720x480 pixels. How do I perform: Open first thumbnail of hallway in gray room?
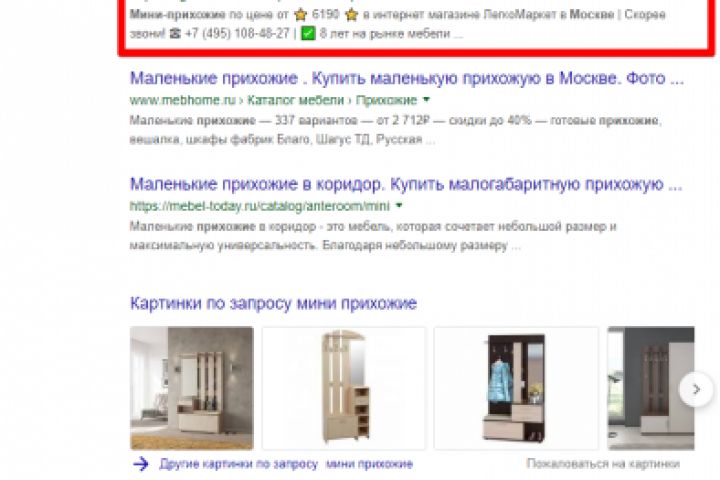[x=191, y=388]
